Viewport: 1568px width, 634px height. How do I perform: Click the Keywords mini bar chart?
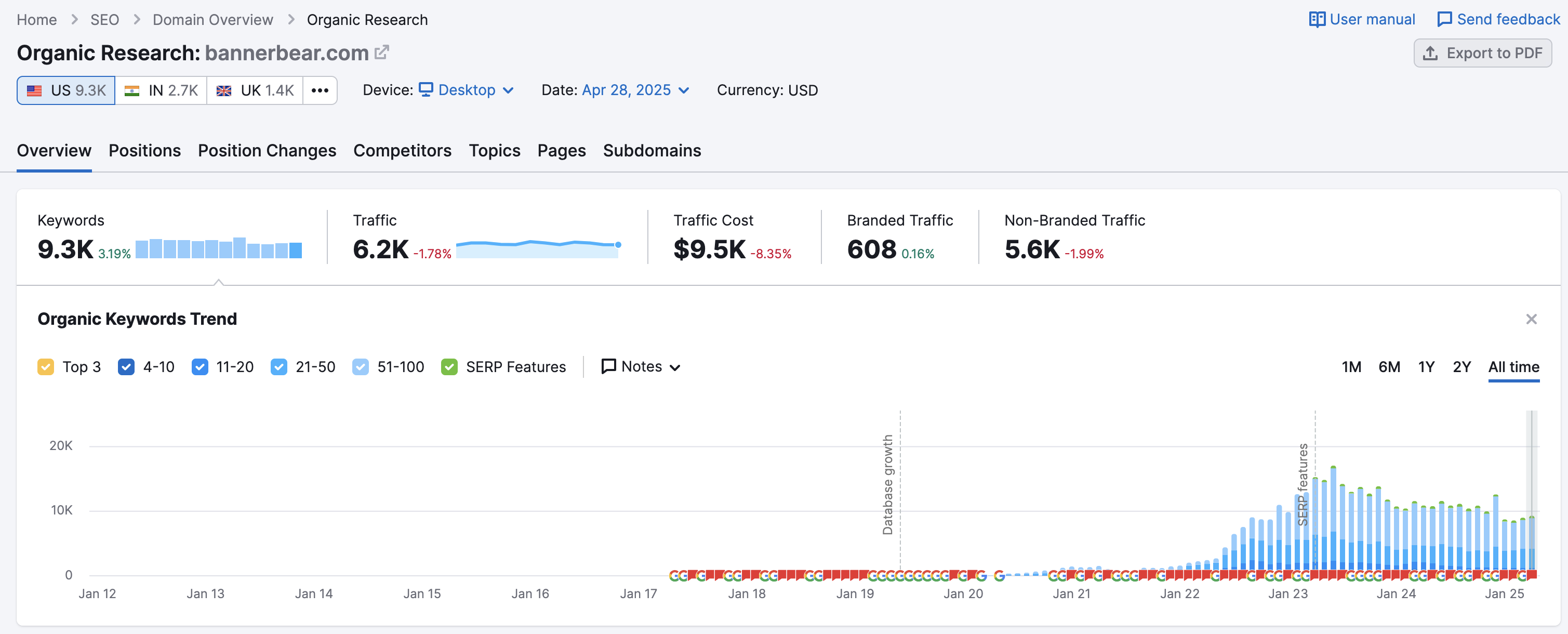(219, 248)
